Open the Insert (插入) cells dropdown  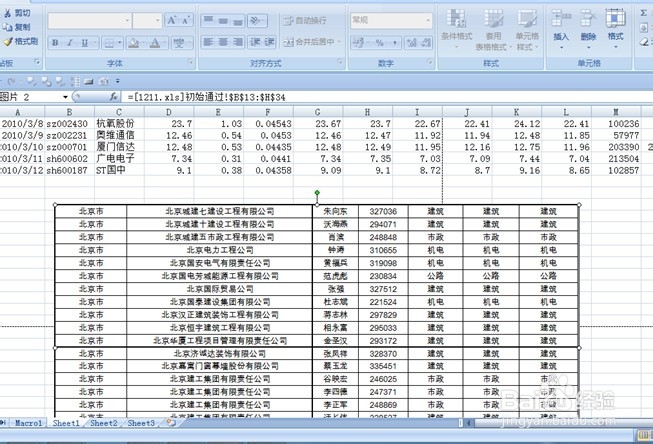pyautogui.click(x=561, y=47)
